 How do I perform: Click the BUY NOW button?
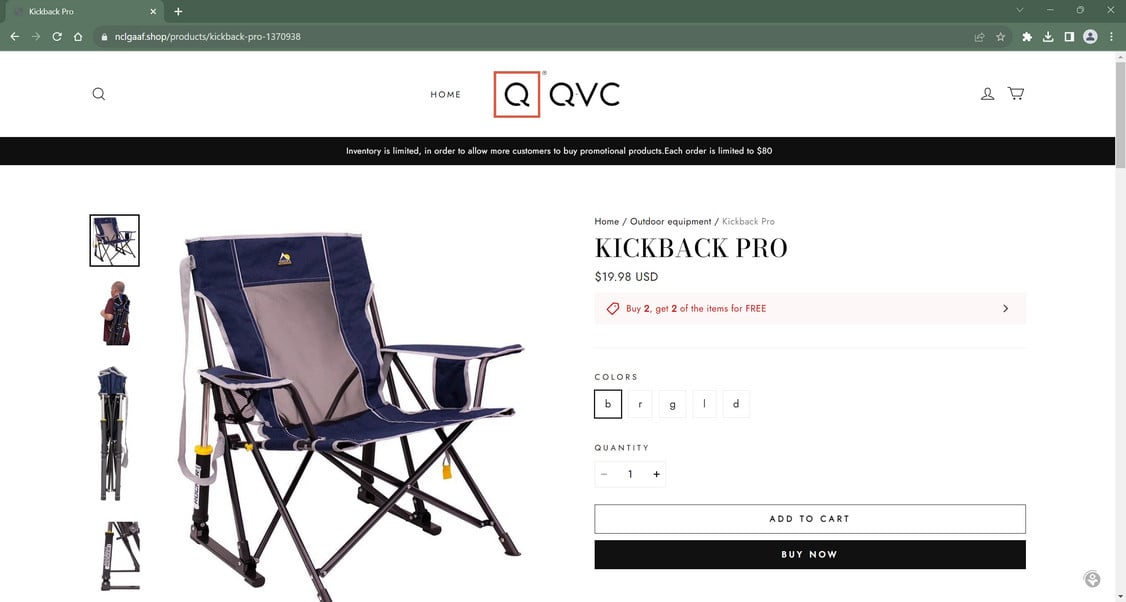[809, 555]
